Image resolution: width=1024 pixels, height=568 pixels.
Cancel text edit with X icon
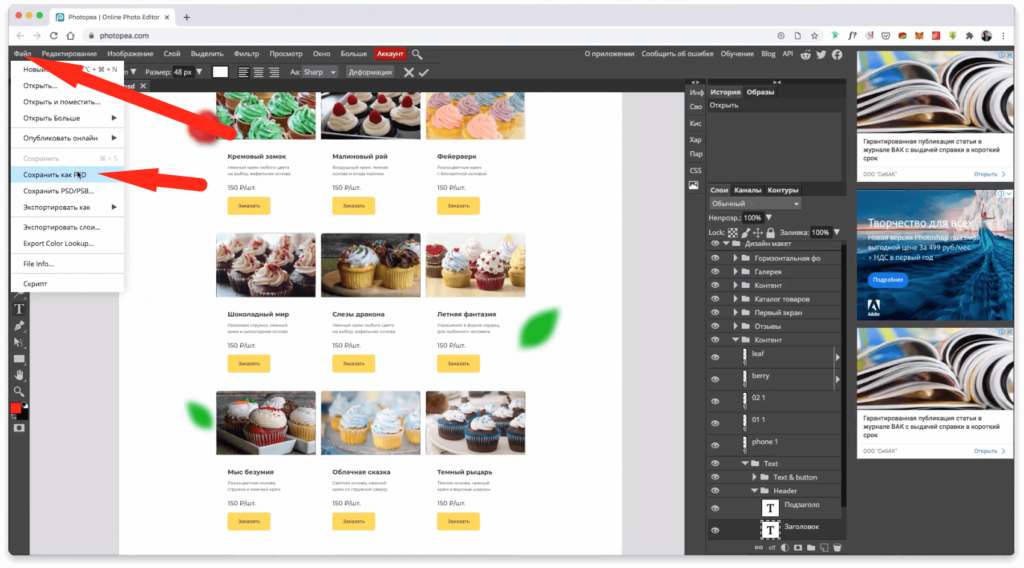[408, 72]
